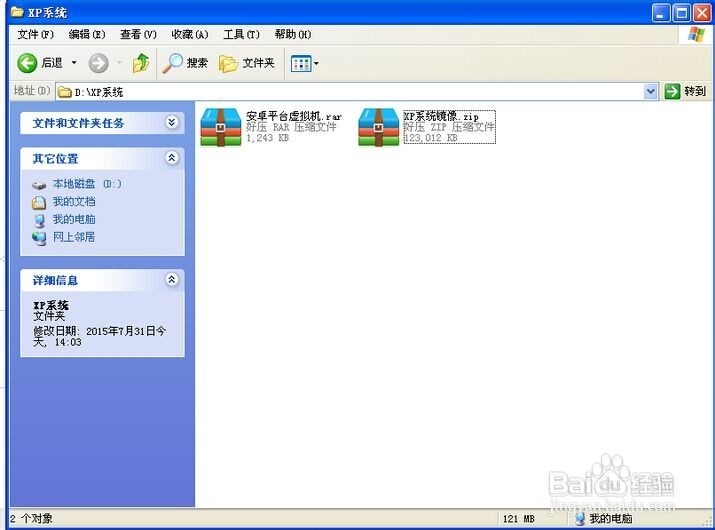This screenshot has width=715, height=530.
Task: Open 我的电脑 link in sidebar
Action: pyautogui.click(x=74, y=219)
